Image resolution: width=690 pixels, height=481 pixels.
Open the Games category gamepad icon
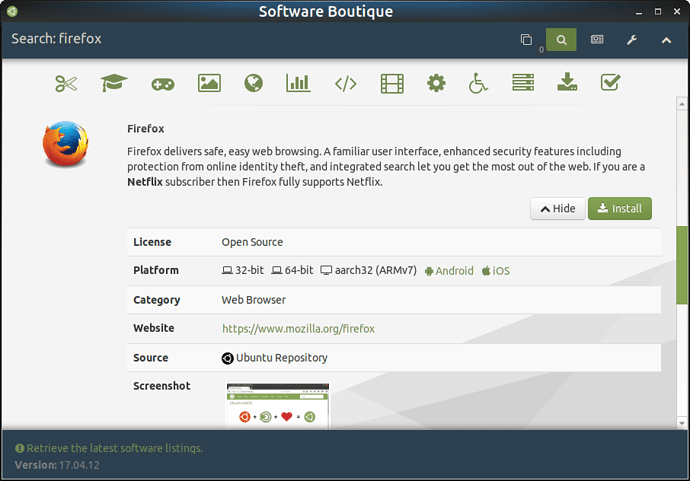coord(163,84)
